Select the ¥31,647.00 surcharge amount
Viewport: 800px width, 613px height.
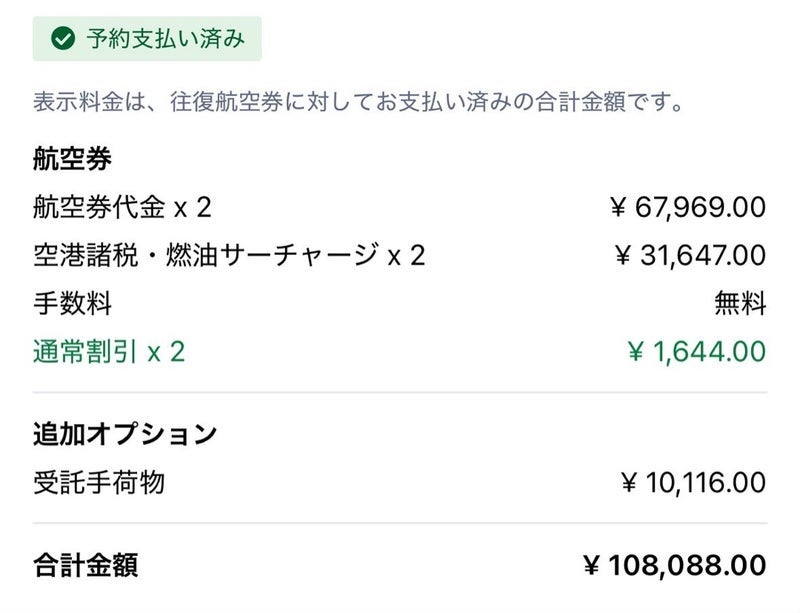690,255
